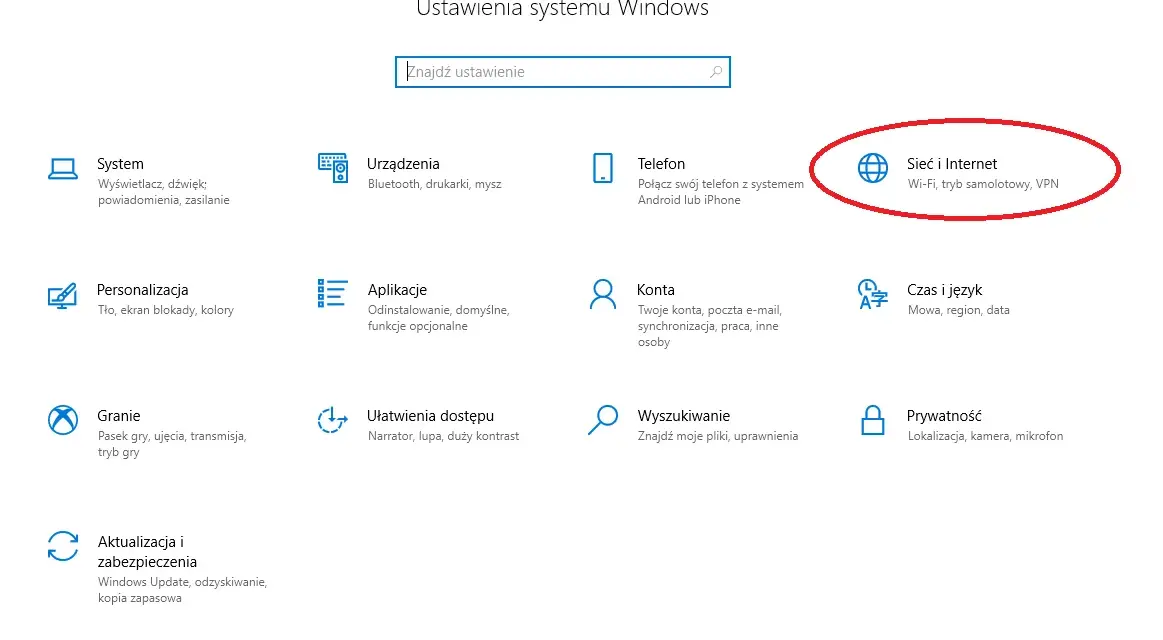Click the Wyszukiwanie magnifier icon

(x=603, y=420)
